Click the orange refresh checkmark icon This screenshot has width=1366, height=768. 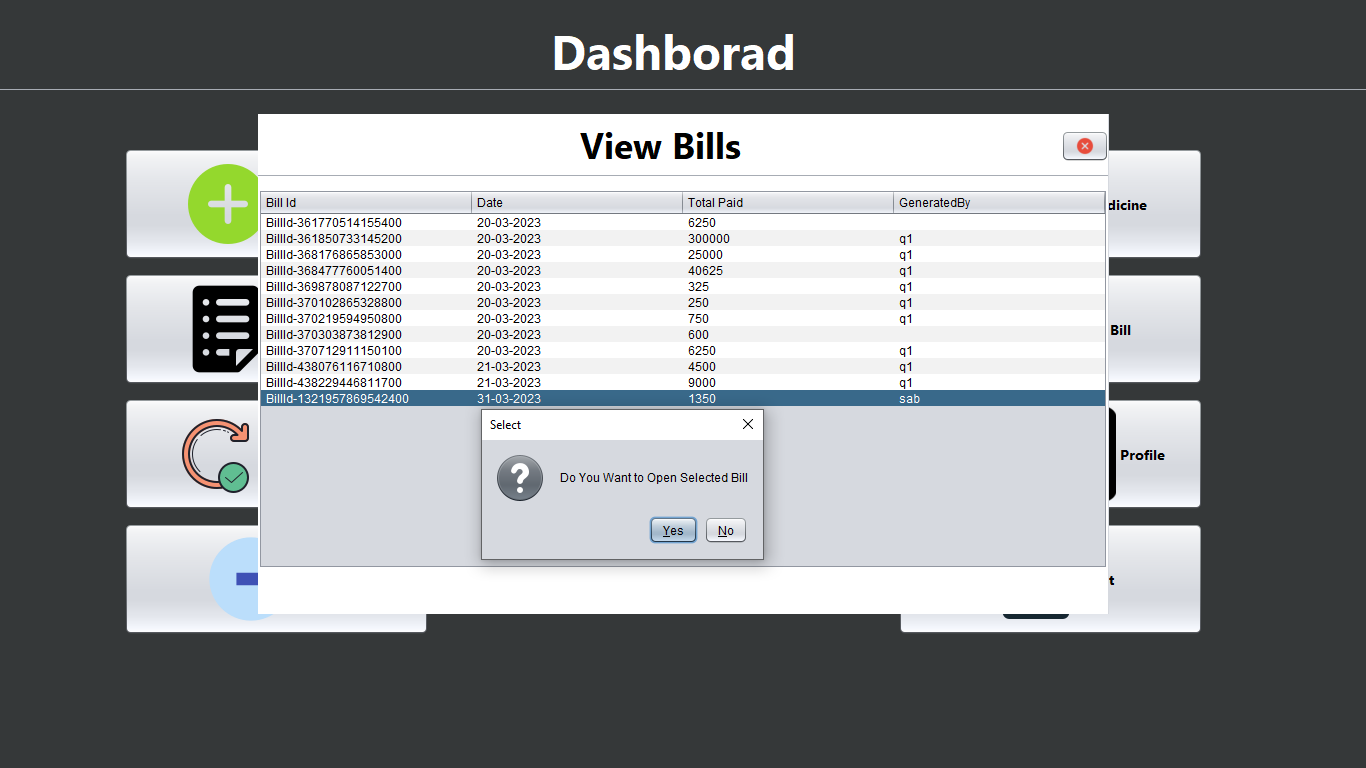point(216,454)
